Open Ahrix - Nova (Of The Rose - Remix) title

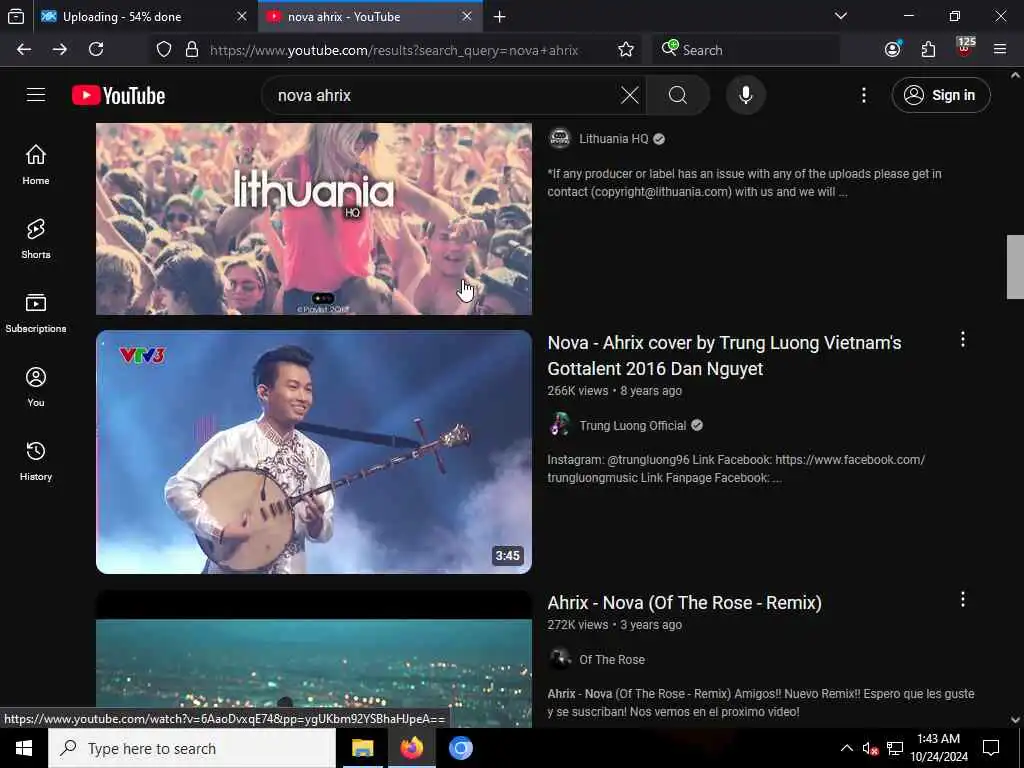pyautogui.click(x=684, y=602)
